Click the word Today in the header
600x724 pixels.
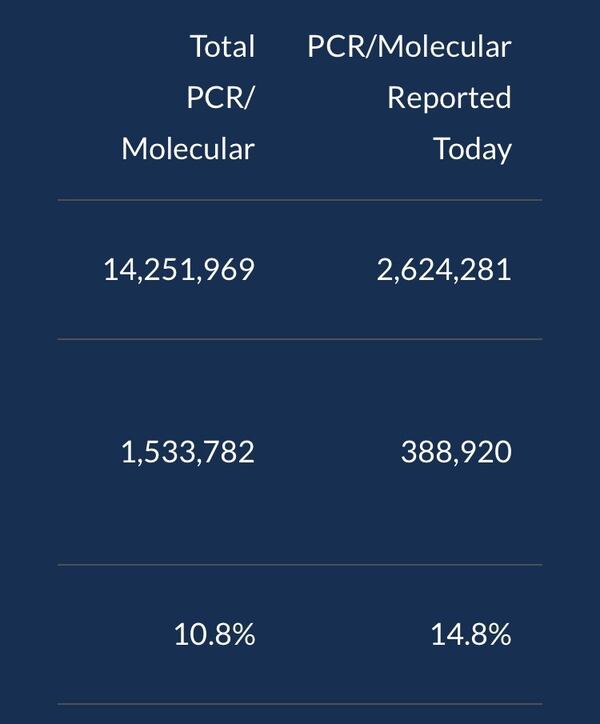[472, 149]
